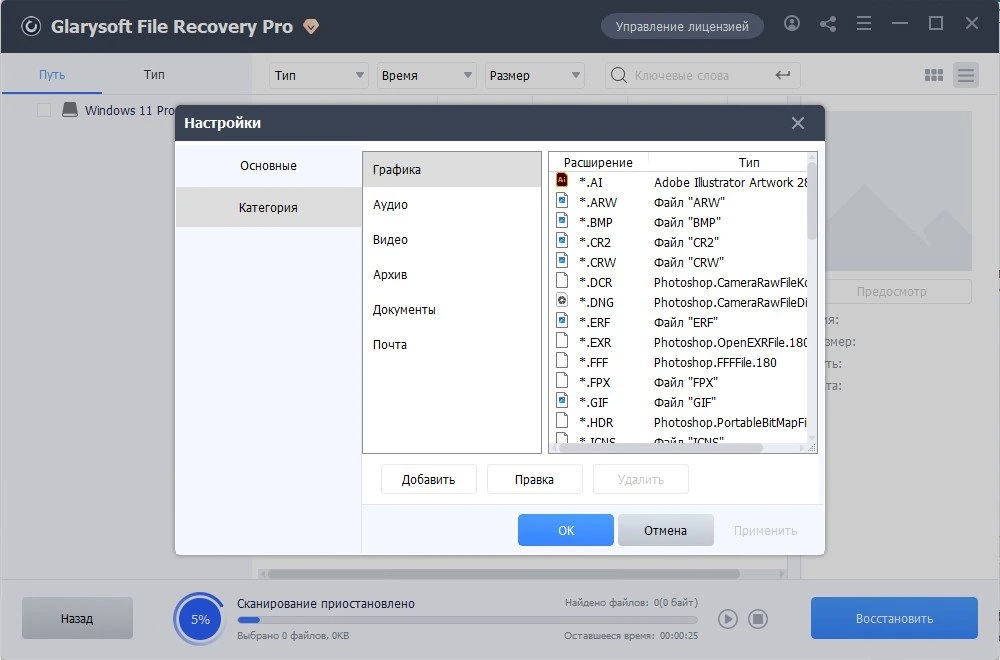Click the file icon beside *.CRW
Screen dimensions: 1000x660
pos(562,261)
